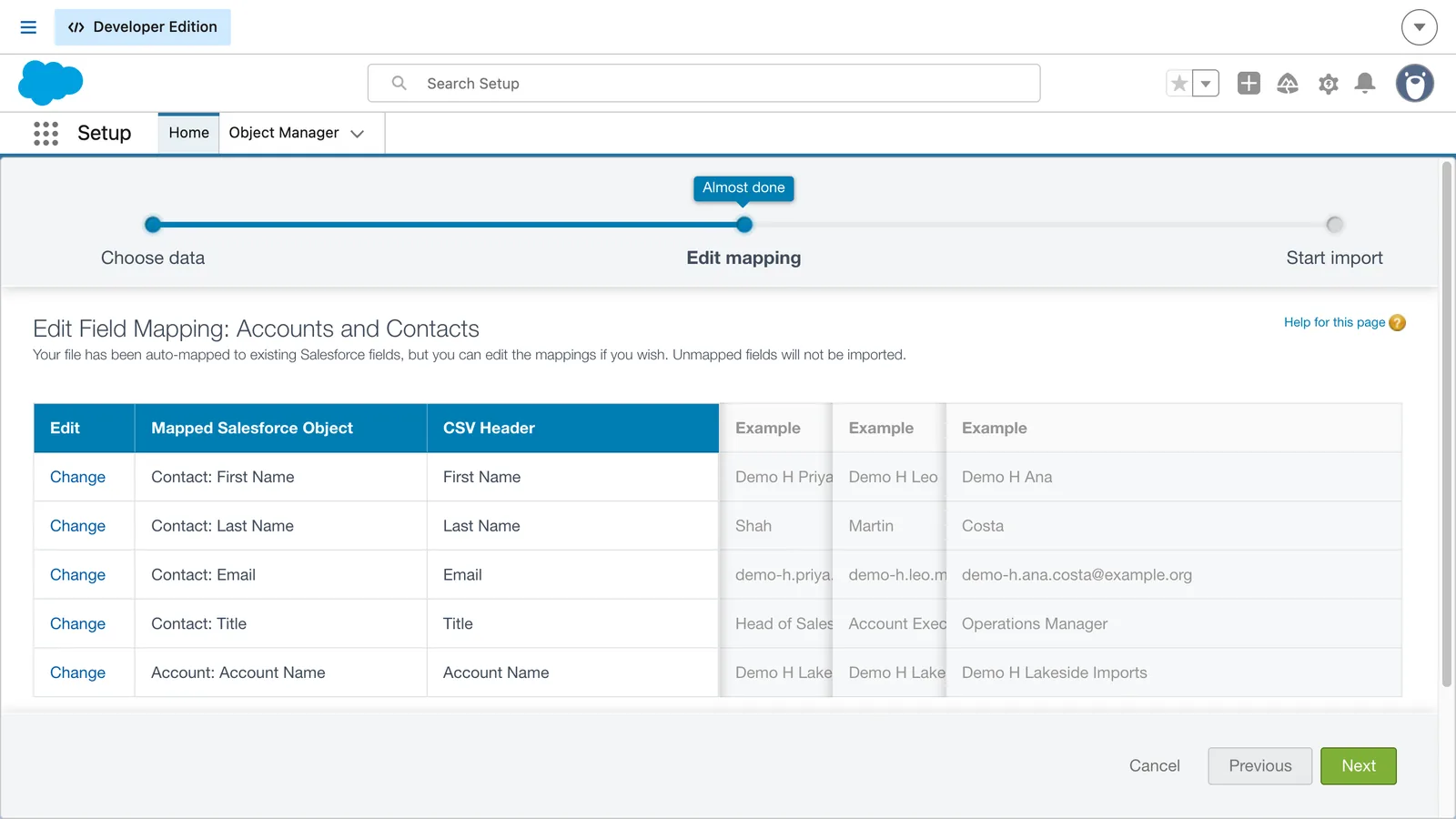The image size is (1456, 819).
Task: Open Help for this page link
Action: click(1334, 322)
